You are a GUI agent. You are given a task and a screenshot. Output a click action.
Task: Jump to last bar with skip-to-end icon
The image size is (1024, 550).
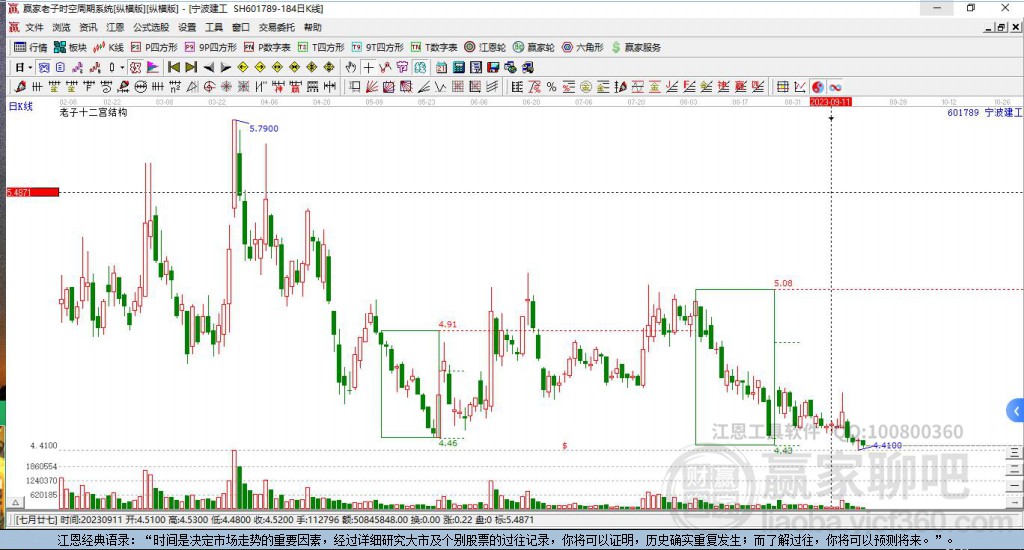pyautogui.click(x=191, y=67)
